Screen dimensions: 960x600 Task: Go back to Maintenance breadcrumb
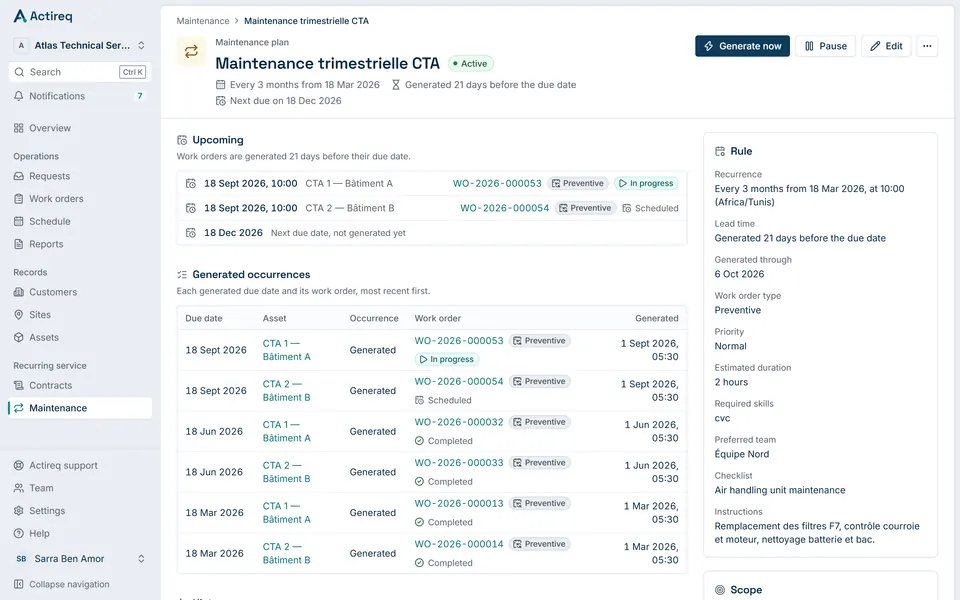pyautogui.click(x=203, y=21)
